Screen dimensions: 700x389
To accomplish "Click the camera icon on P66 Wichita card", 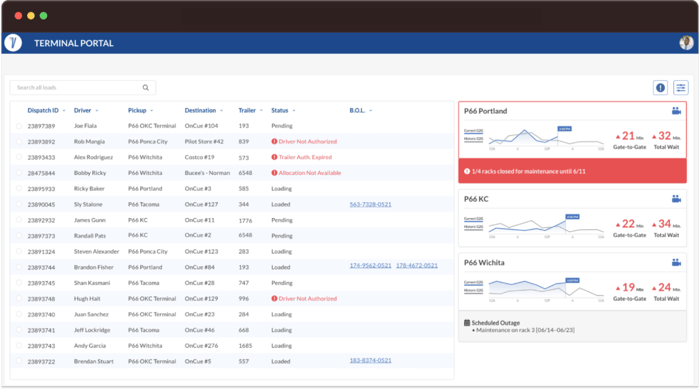I will pos(676,262).
